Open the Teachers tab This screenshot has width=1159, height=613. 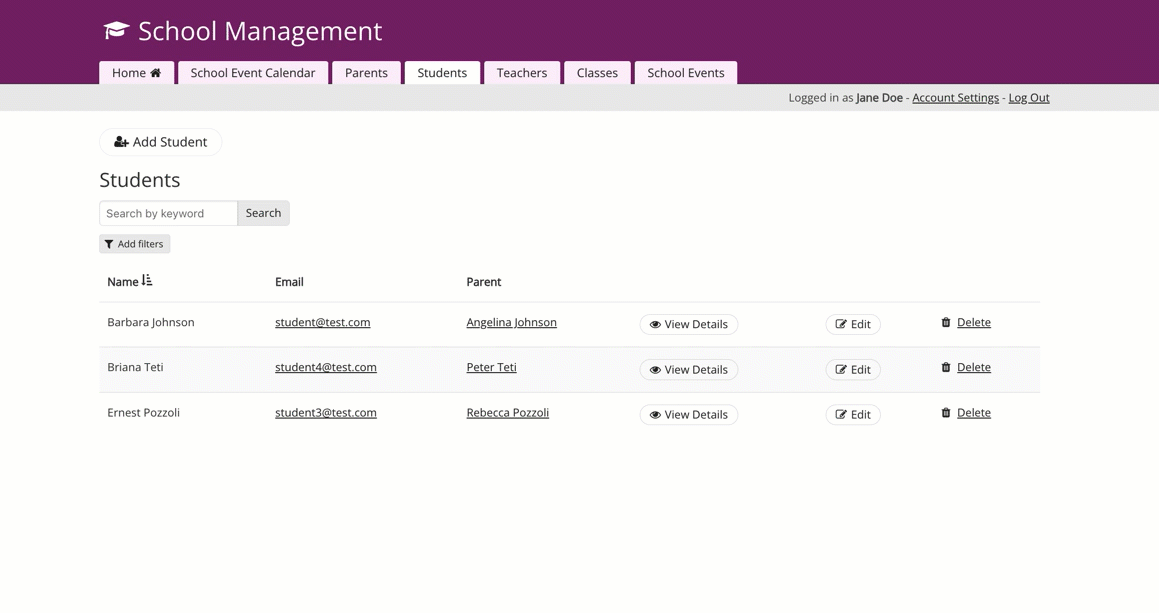click(x=521, y=73)
